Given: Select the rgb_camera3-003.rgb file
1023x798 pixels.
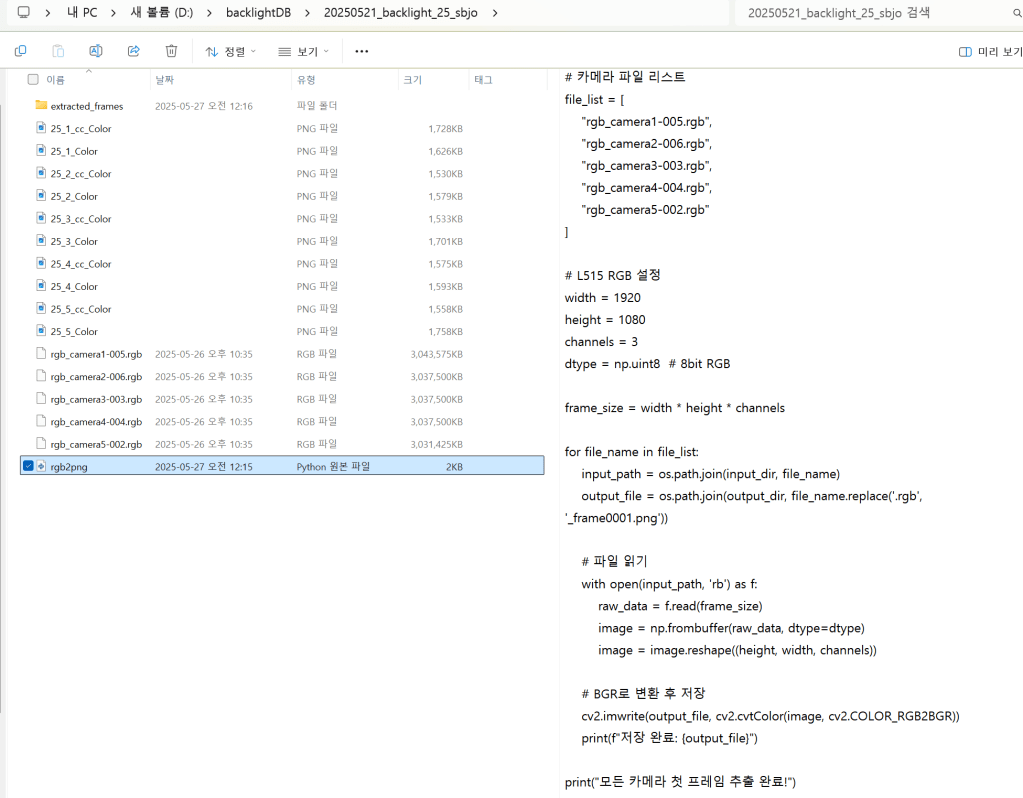Looking at the screenshot, I should click(96, 399).
